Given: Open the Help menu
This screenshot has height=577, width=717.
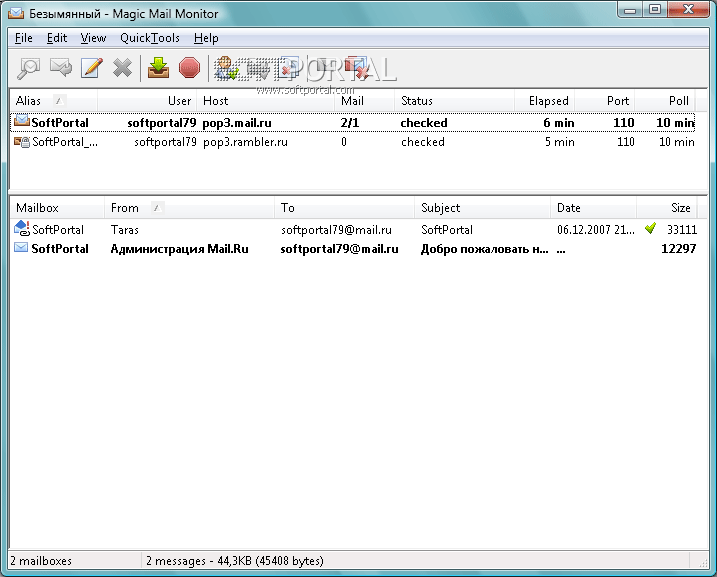Looking at the screenshot, I should [206, 38].
